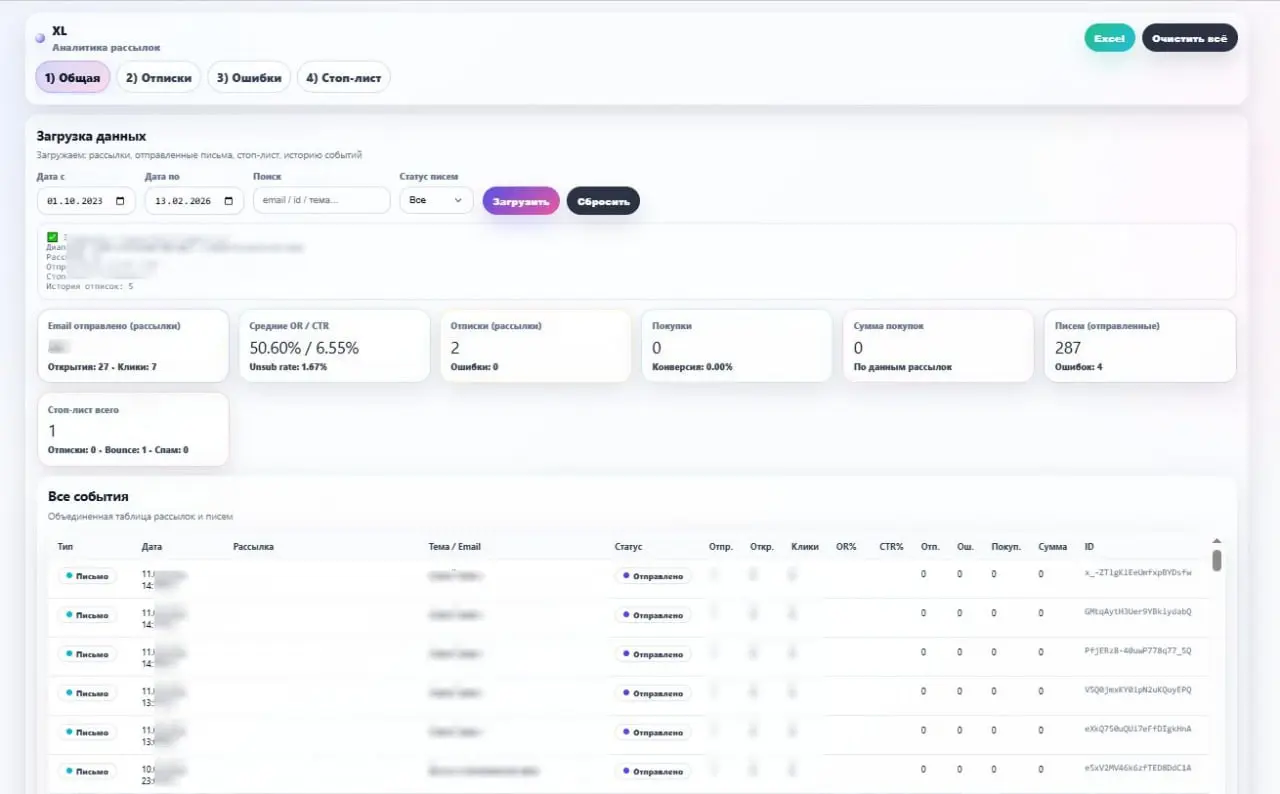The image size is (1280, 794).
Task: Click green checkmark icon in load log
Action: point(52,237)
